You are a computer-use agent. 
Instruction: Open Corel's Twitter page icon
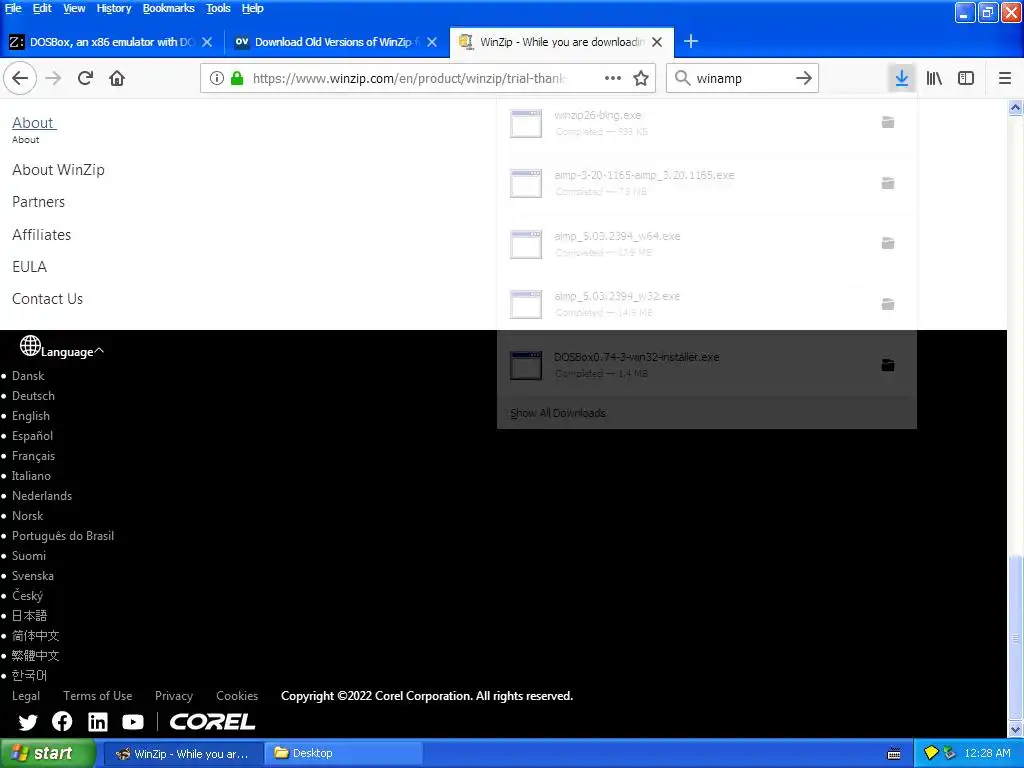coord(28,722)
